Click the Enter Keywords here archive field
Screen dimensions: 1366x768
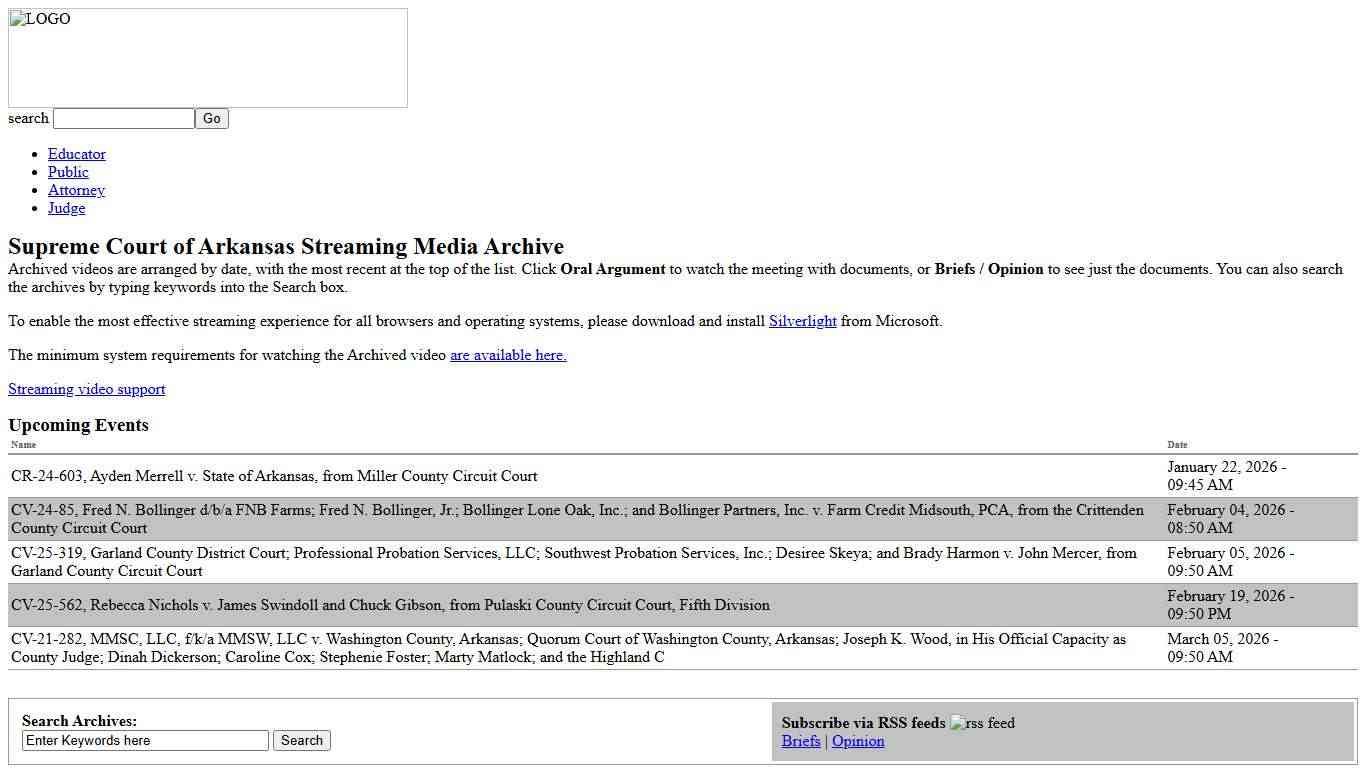(145, 741)
